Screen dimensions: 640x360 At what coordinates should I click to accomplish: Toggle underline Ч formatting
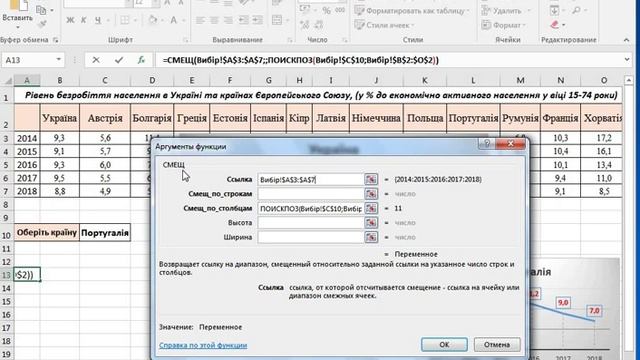[x=98, y=20]
